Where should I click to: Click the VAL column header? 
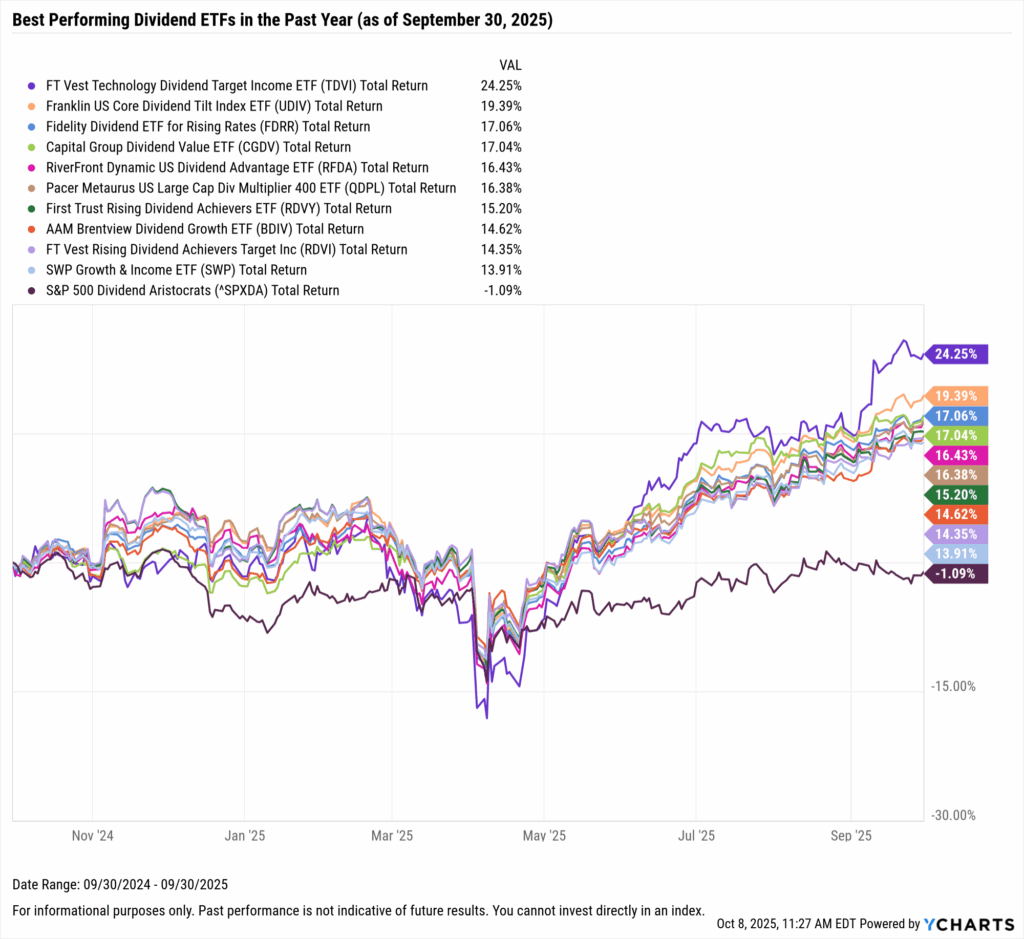[510, 65]
